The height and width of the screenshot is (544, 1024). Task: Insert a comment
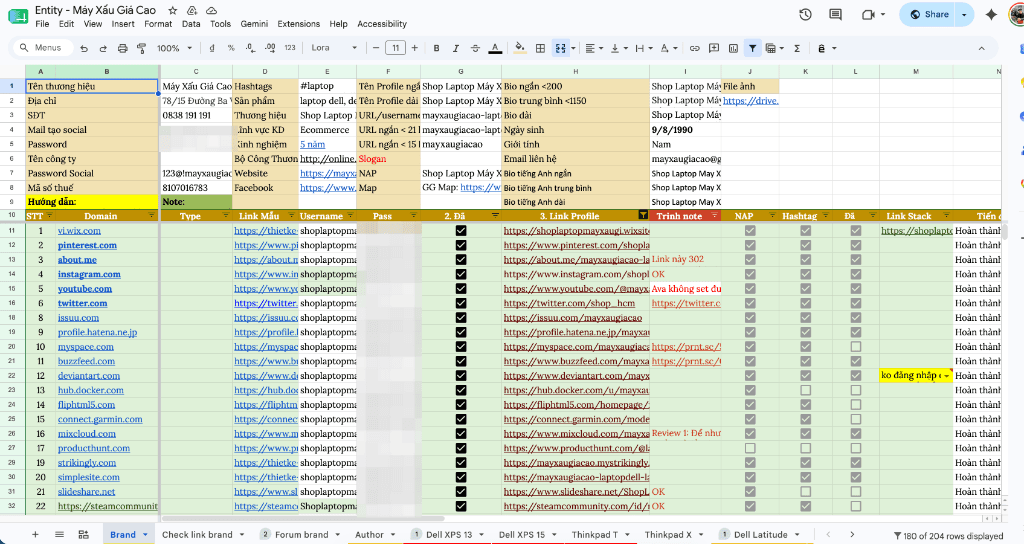pos(714,48)
